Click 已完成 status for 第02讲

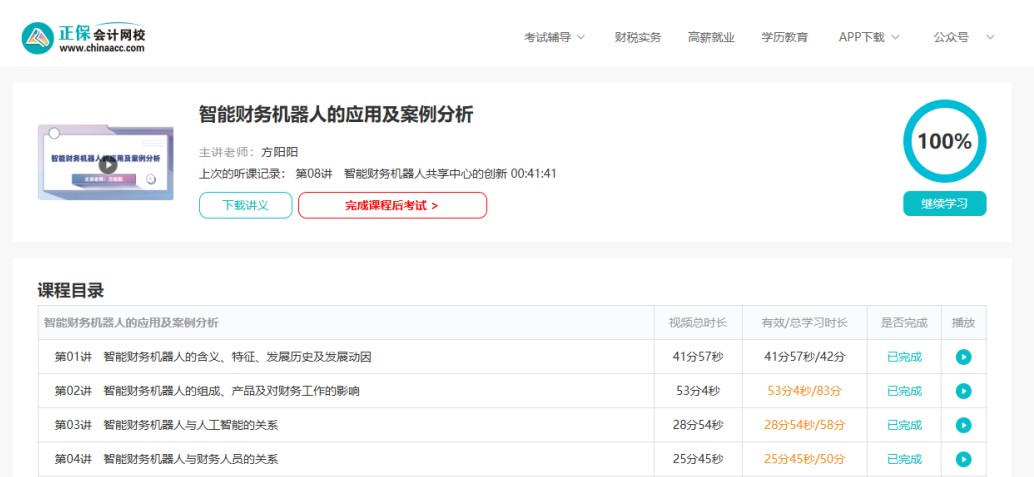(x=904, y=391)
